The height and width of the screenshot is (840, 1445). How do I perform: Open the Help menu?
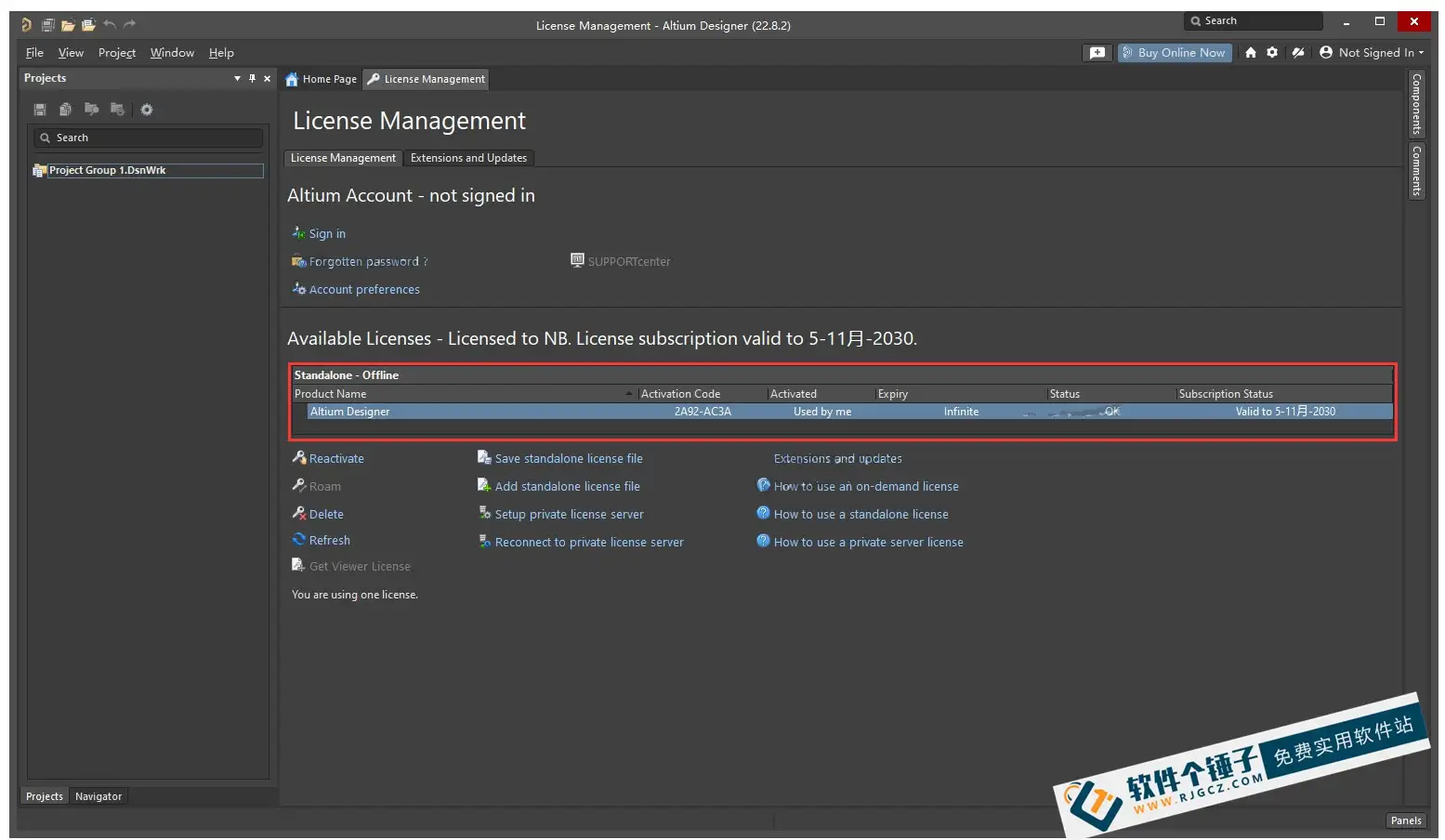coord(221,53)
